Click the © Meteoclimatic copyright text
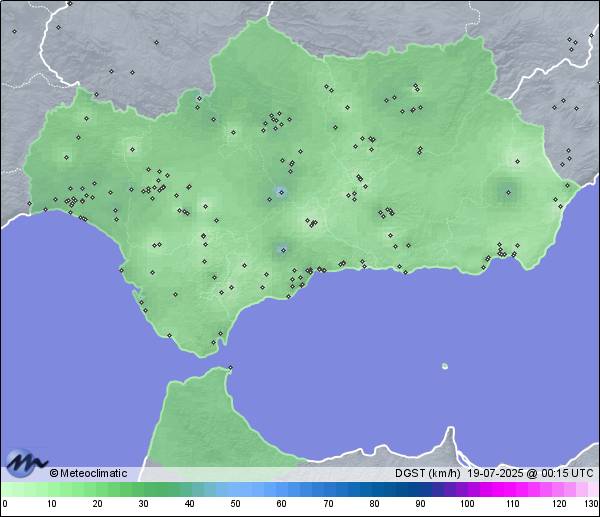This screenshot has height=517, width=600. [x=88, y=473]
